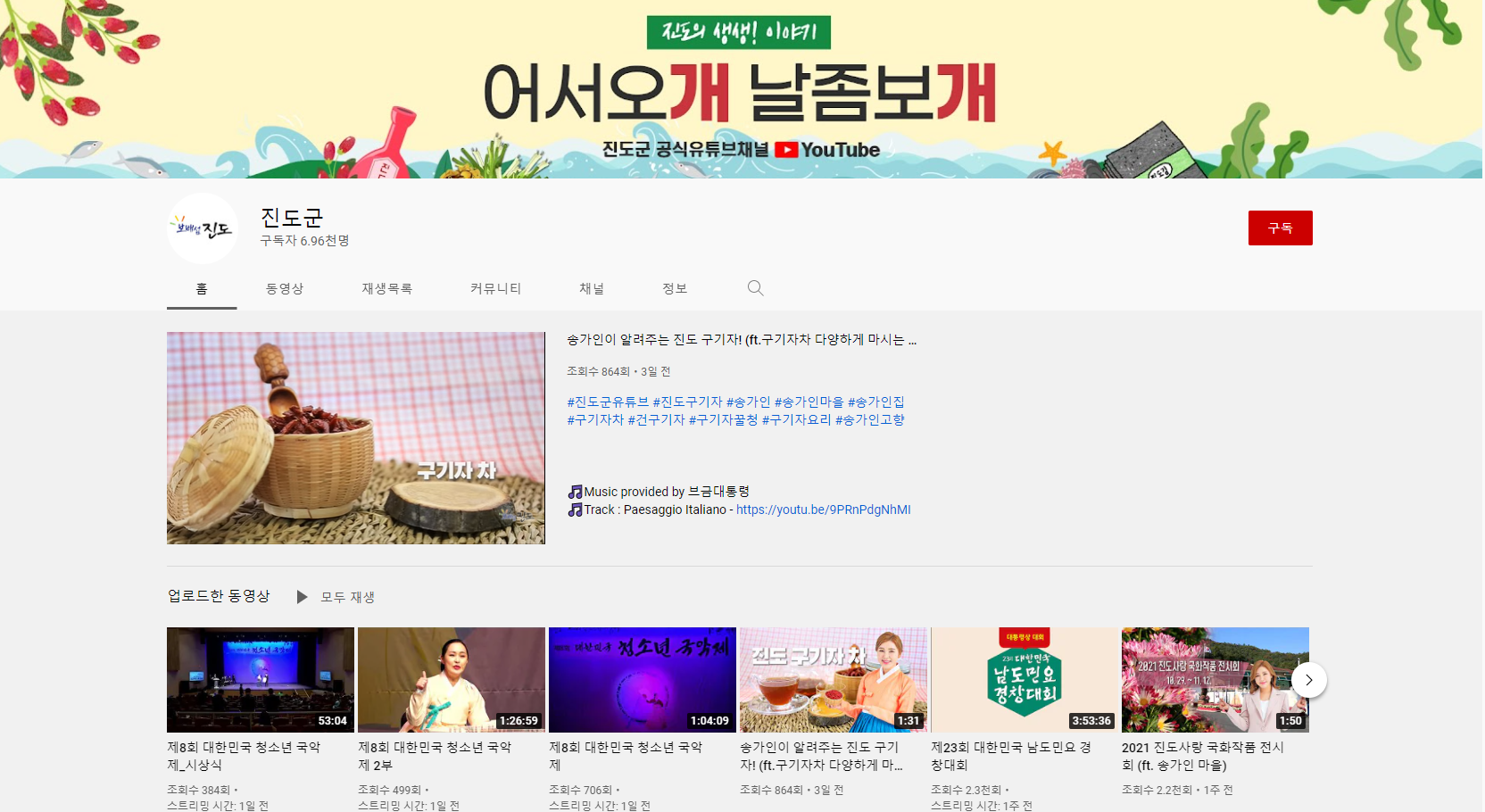Open the 정보 tab
Screen dimensions: 1485x812
[x=675, y=288]
